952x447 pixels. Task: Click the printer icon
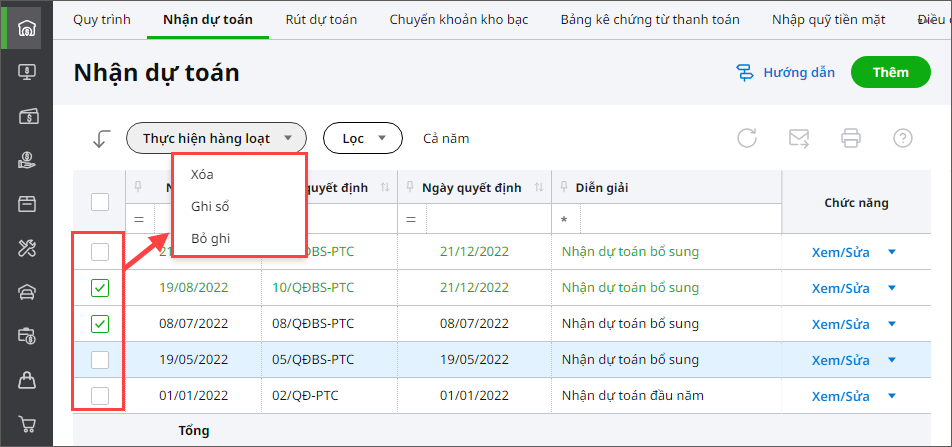click(x=851, y=138)
